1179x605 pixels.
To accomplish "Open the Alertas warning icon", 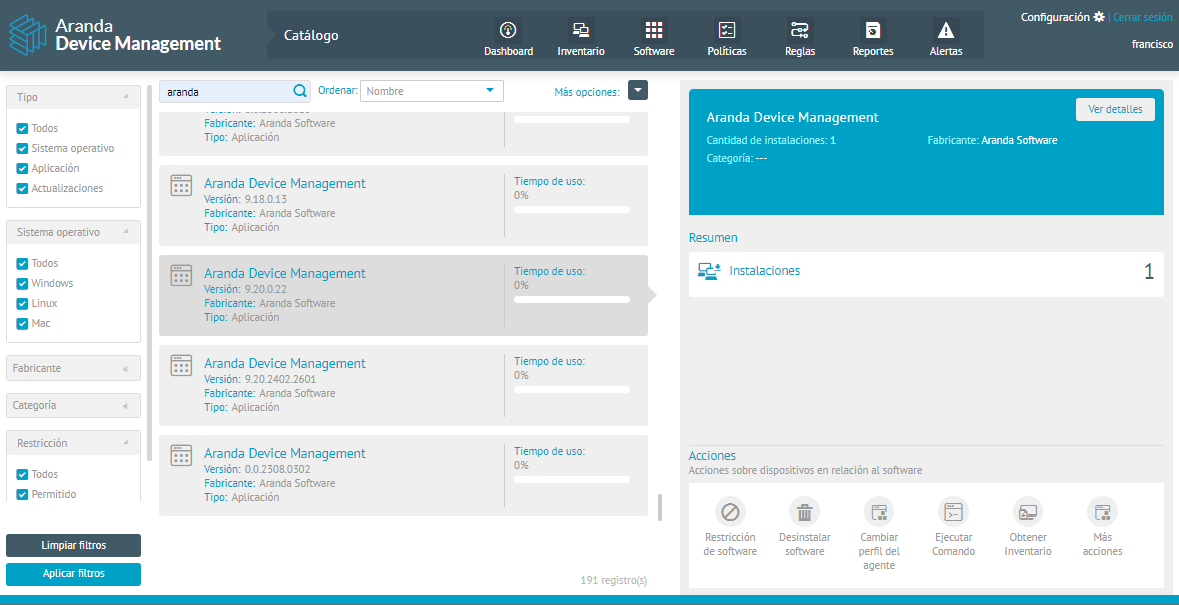I will 945,30.
